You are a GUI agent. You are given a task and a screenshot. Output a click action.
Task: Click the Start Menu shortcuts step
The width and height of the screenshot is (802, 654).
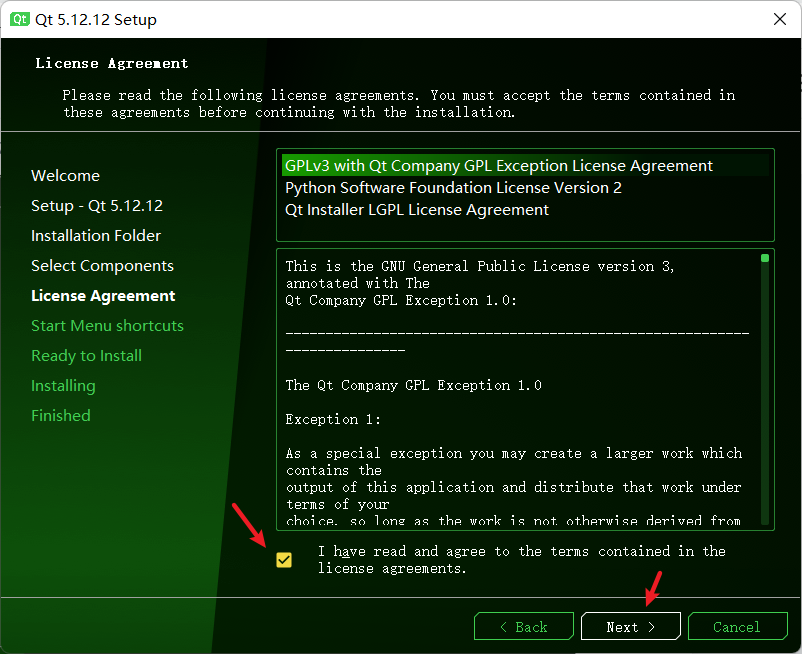107,326
